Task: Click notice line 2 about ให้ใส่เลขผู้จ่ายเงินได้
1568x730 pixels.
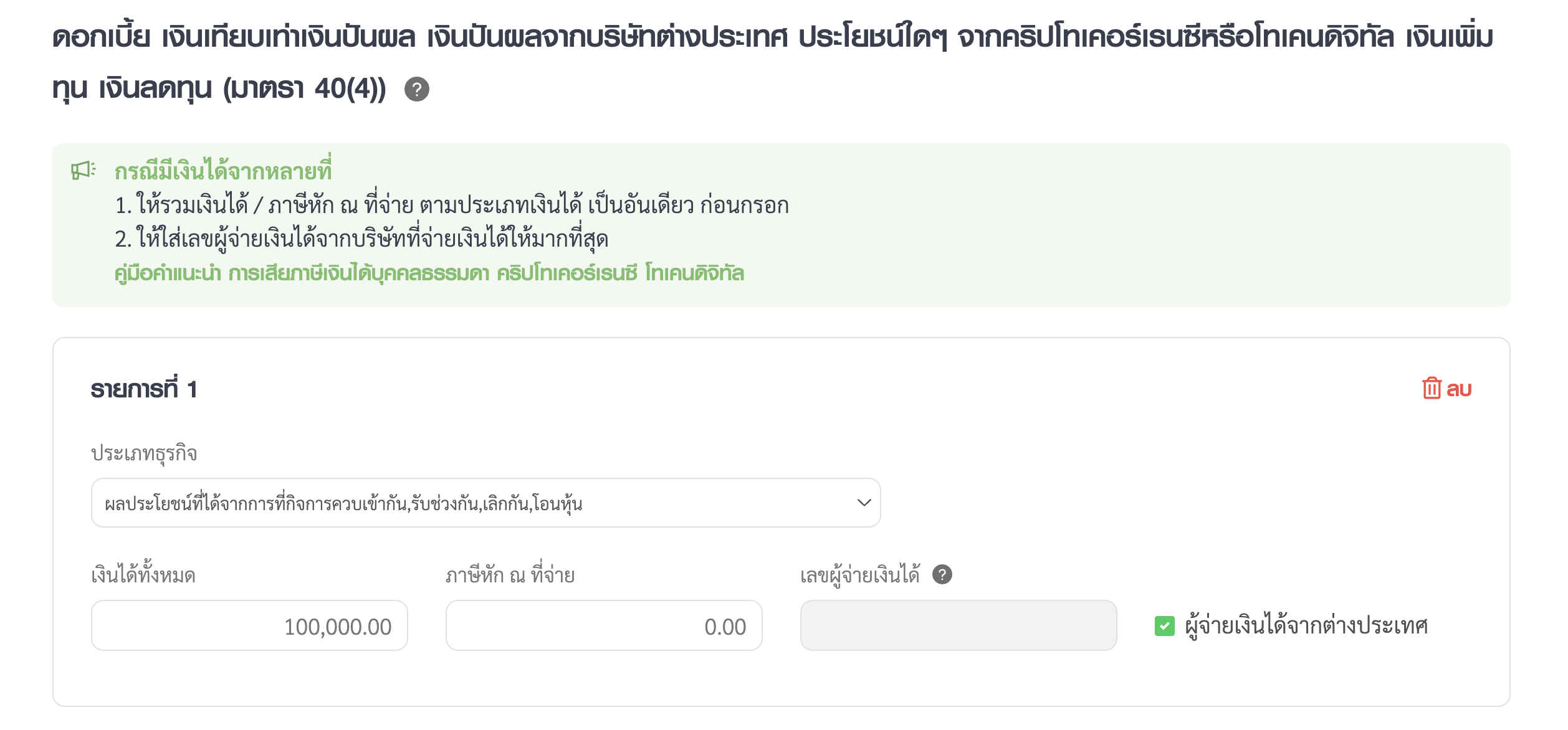Action: coord(361,239)
